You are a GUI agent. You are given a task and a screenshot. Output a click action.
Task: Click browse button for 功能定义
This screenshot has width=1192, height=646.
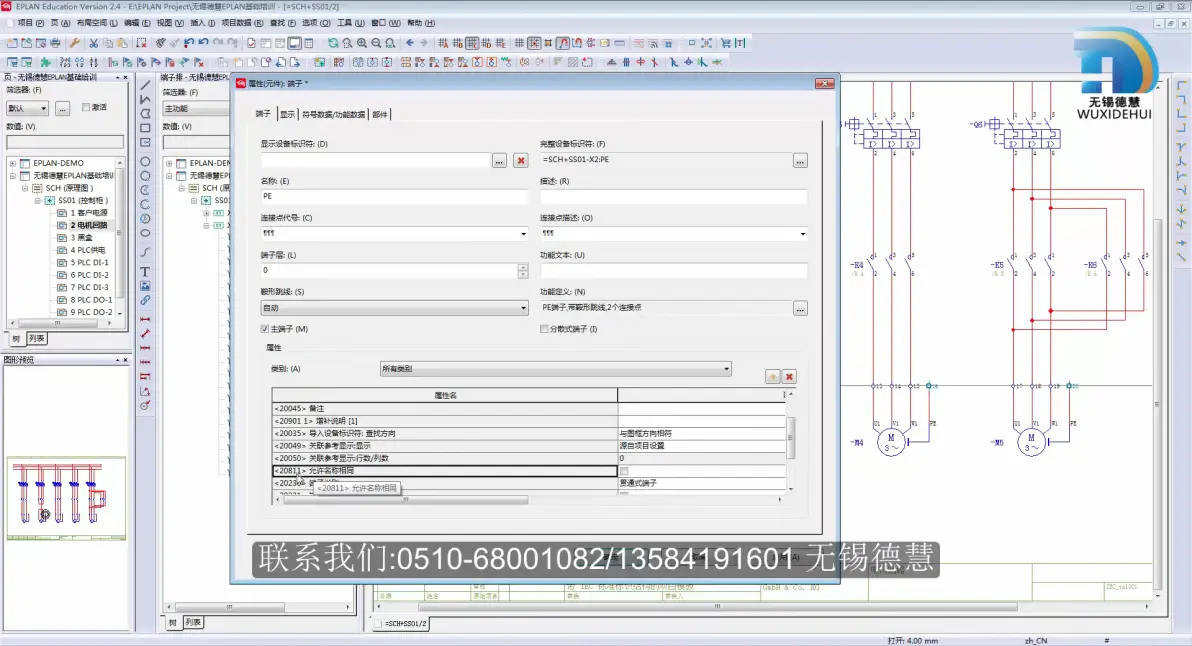800,309
